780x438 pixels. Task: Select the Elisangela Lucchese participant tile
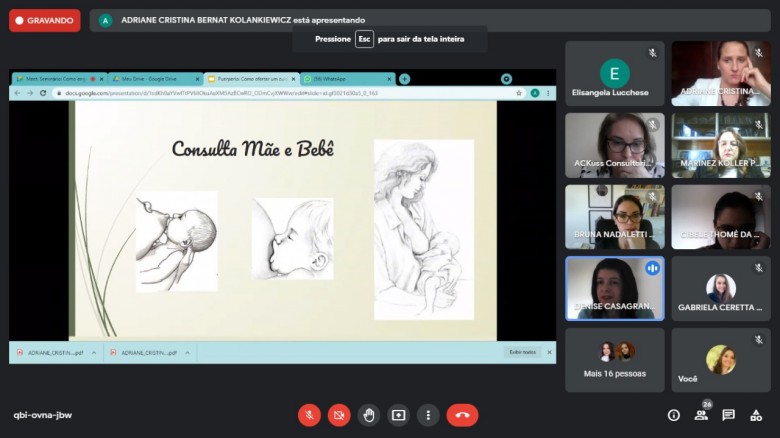[614, 74]
